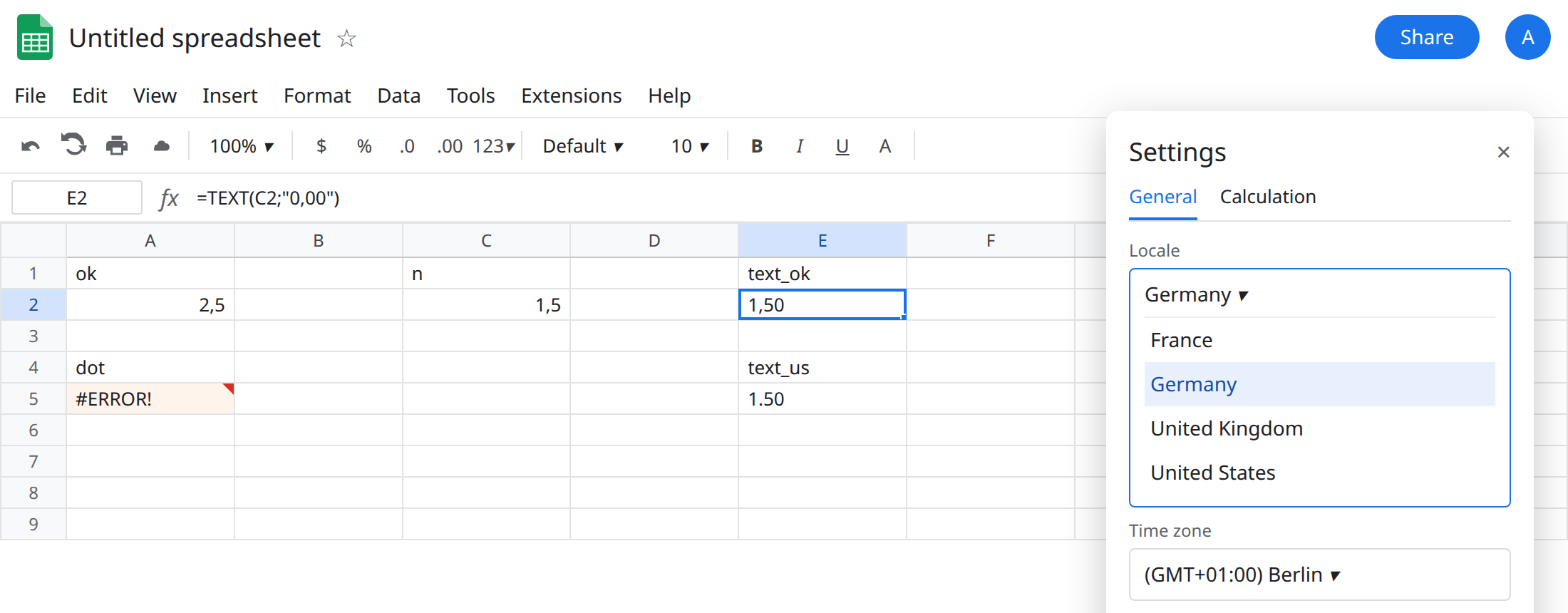The image size is (1568, 613).
Task: Click the name box showing E2
Action: point(77,197)
